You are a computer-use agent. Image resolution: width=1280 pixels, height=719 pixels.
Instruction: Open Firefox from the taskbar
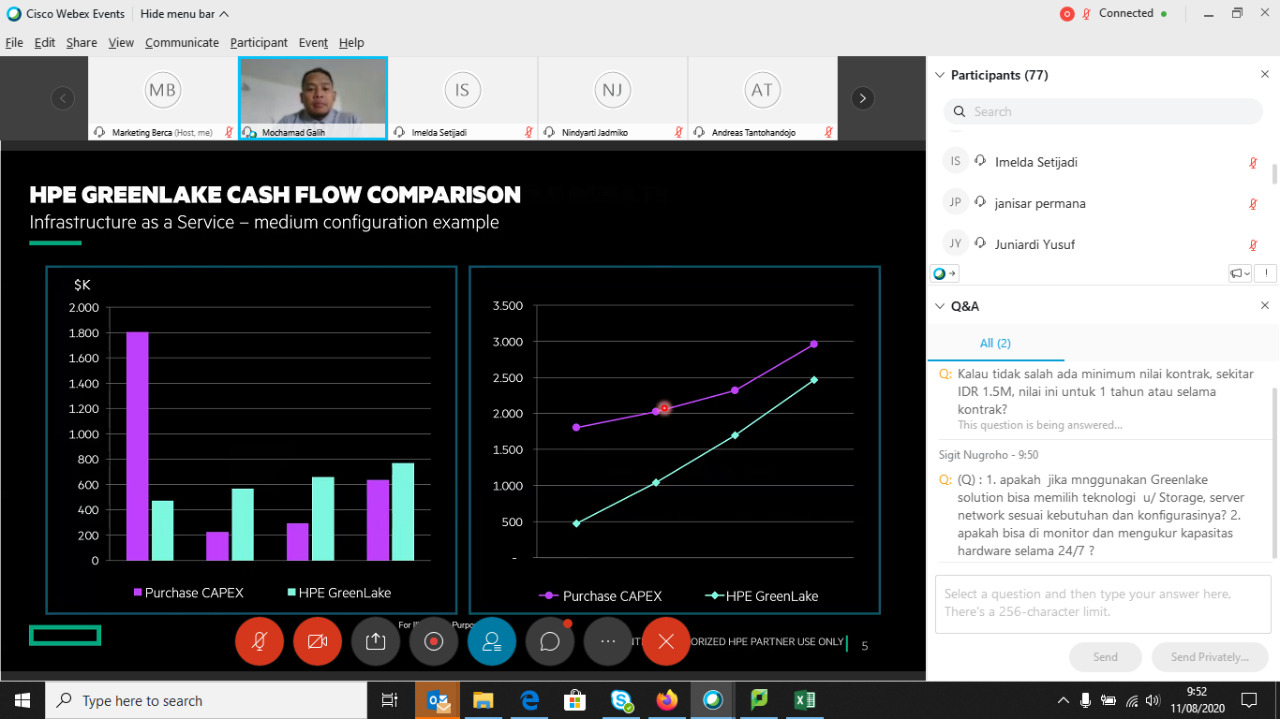(x=667, y=700)
